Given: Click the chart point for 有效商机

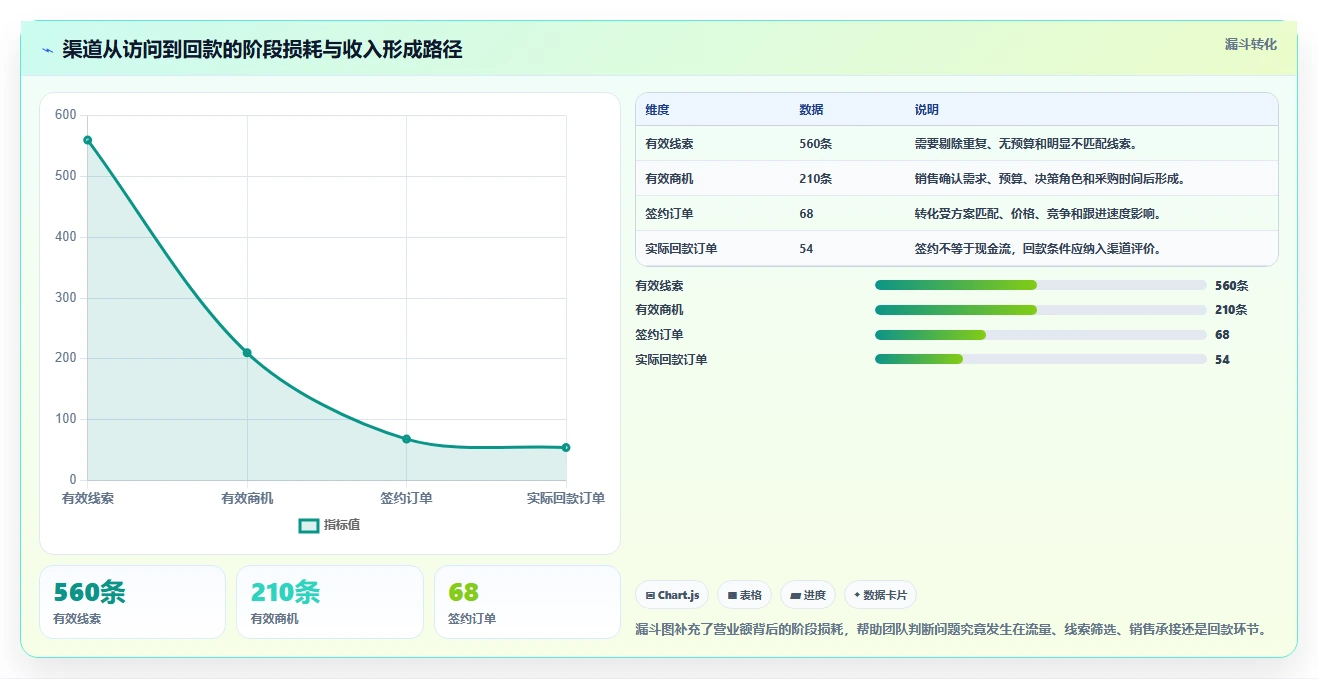Looking at the screenshot, I should point(247,353).
